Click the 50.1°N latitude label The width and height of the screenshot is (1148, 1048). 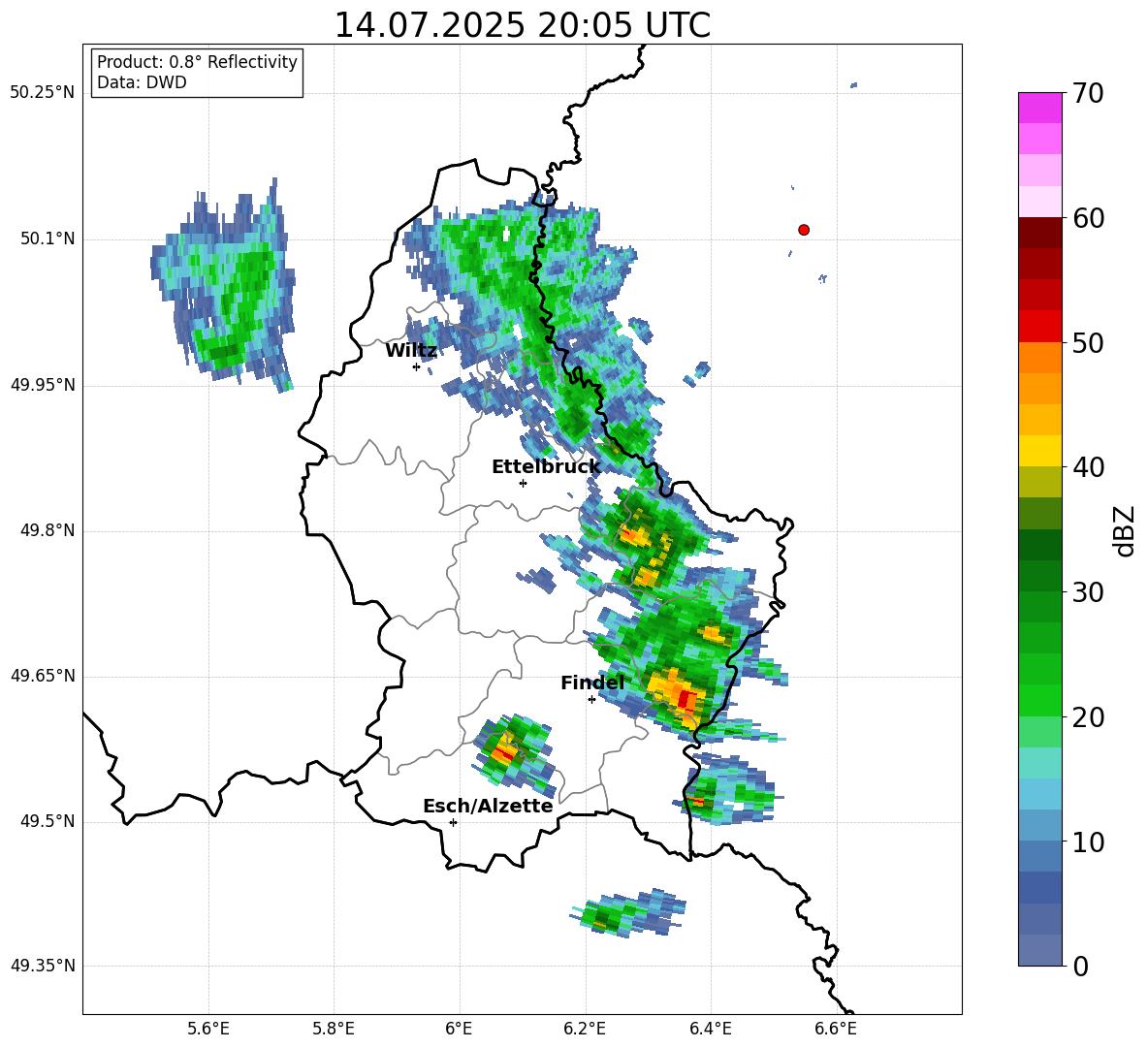(x=47, y=238)
